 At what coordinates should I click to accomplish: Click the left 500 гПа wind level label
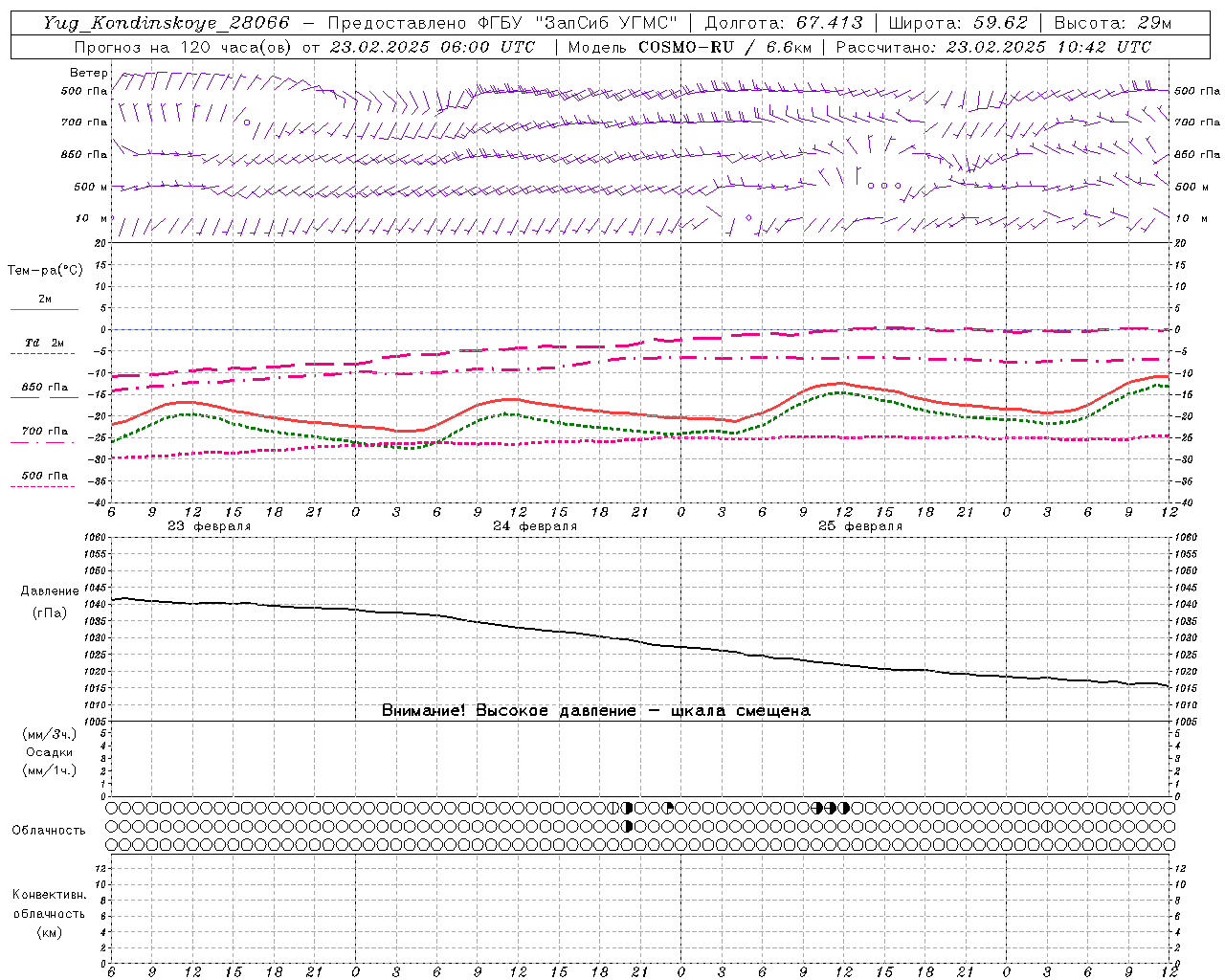coord(84,91)
